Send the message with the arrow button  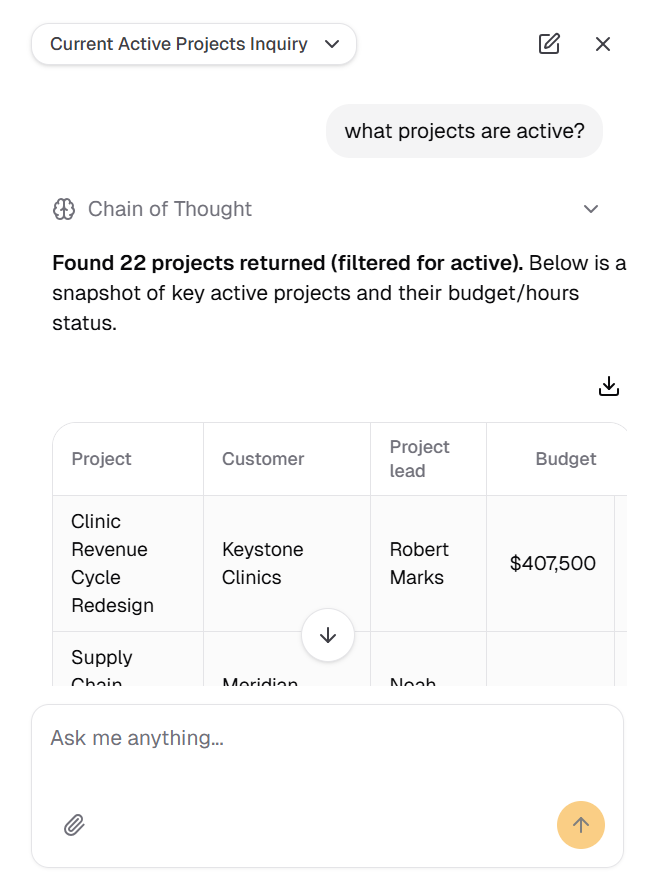click(581, 825)
